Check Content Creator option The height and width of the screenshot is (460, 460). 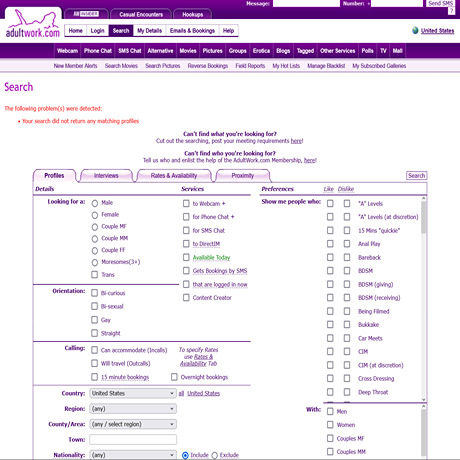(x=186, y=297)
